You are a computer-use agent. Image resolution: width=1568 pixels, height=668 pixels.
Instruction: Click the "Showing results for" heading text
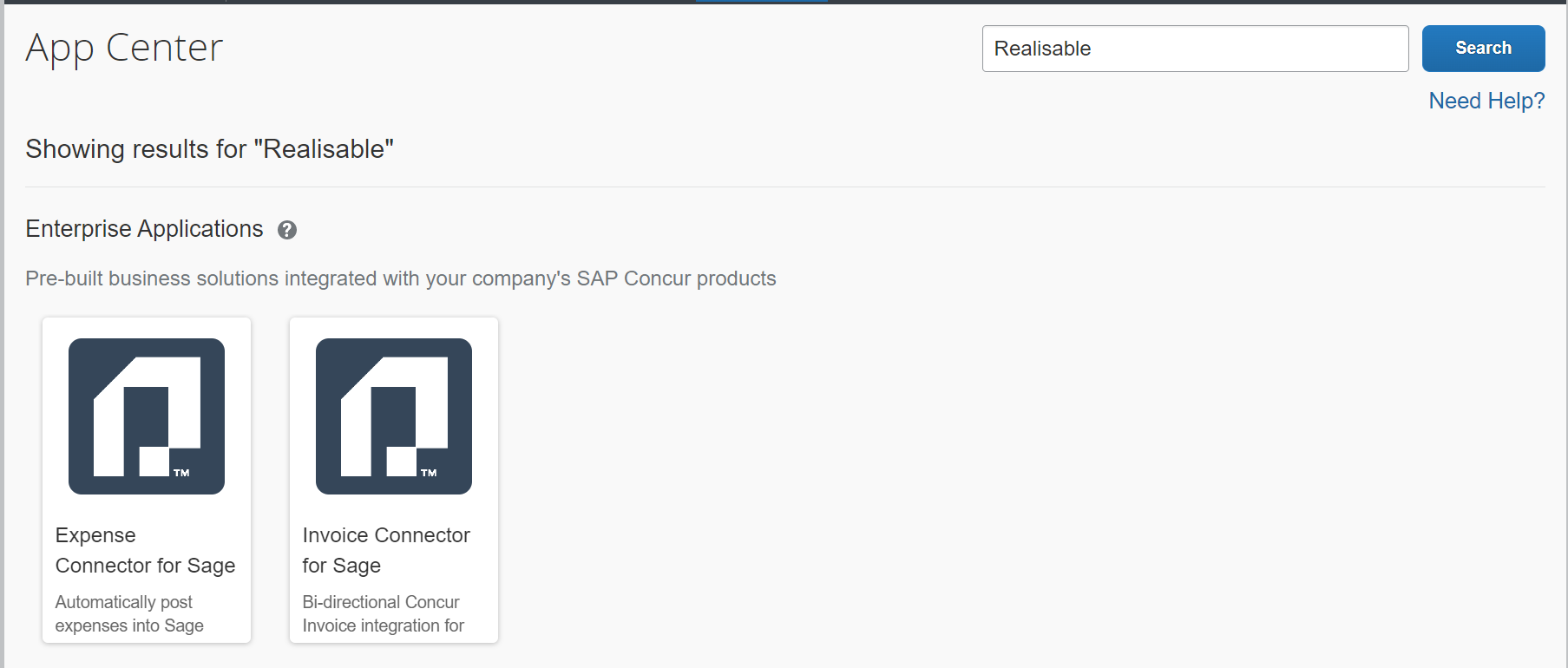click(x=209, y=149)
